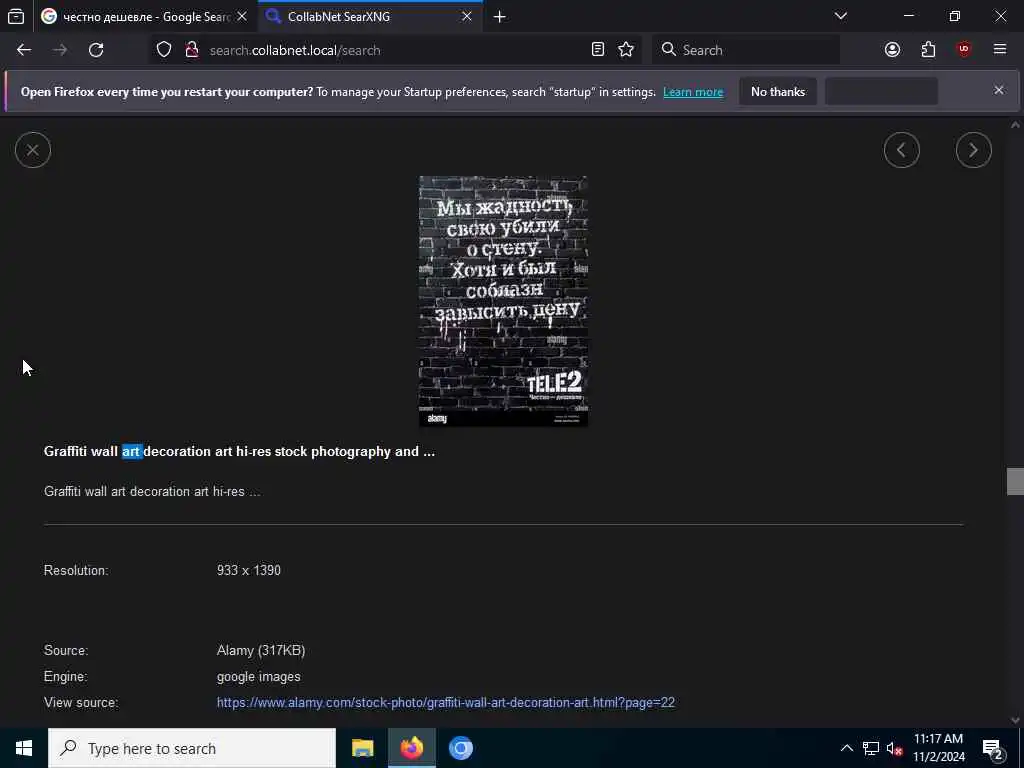Click the toolbar Search box

point(746,50)
